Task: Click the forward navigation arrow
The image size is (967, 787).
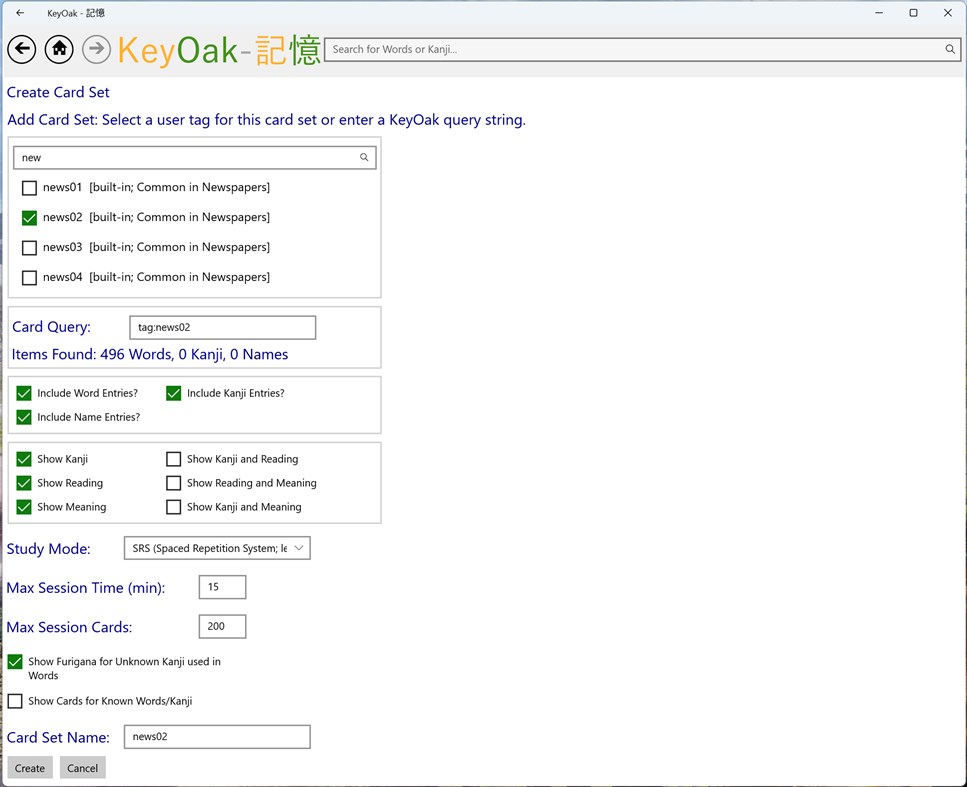Action: coord(96,49)
